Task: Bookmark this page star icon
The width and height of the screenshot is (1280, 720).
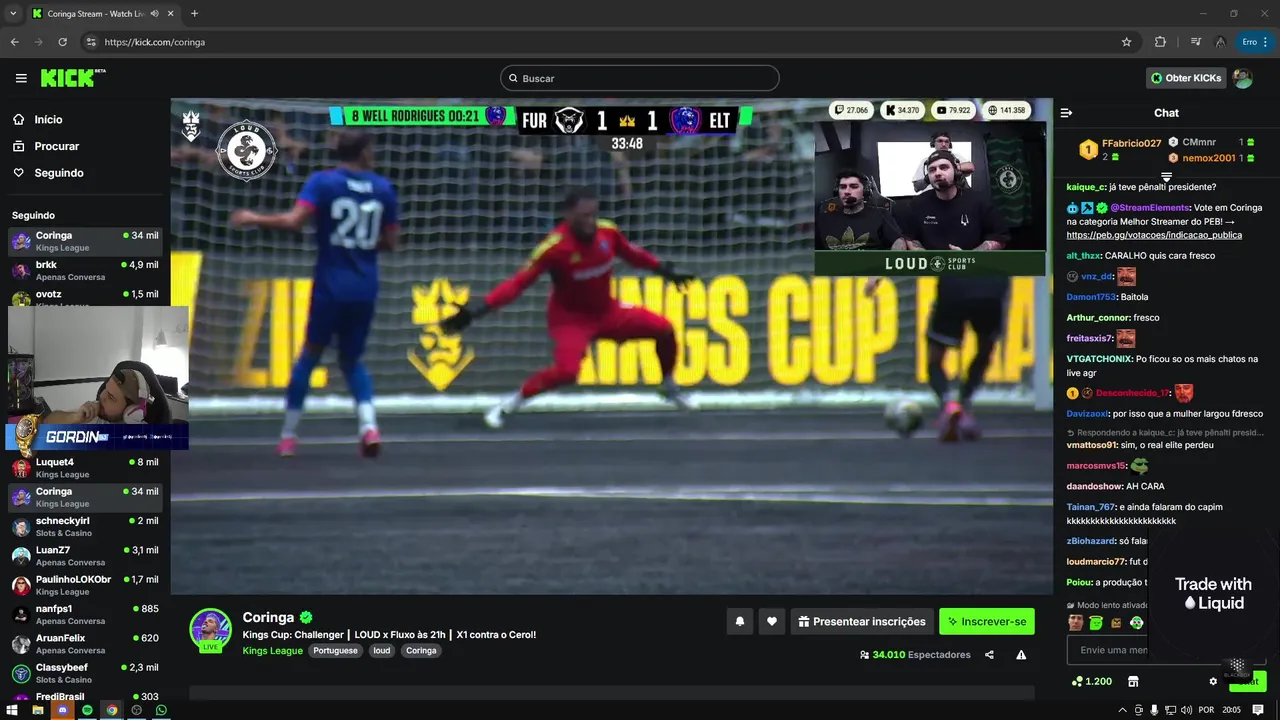Action: 1126,42
